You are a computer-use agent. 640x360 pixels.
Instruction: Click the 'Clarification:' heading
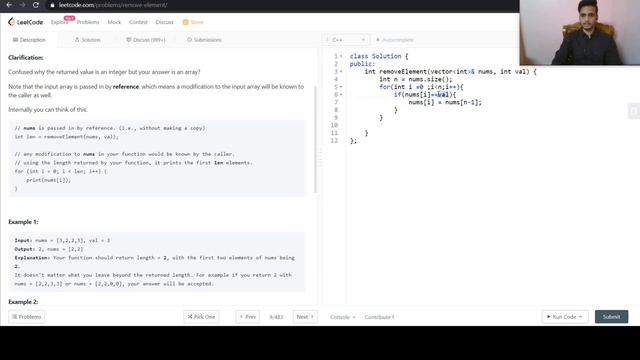click(26, 58)
